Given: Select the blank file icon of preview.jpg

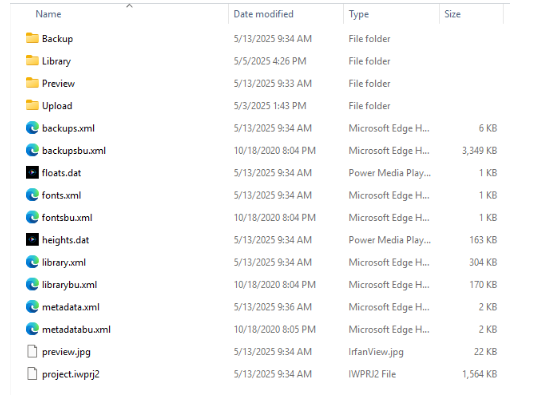Looking at the screenshot, I should click(32, 352).
